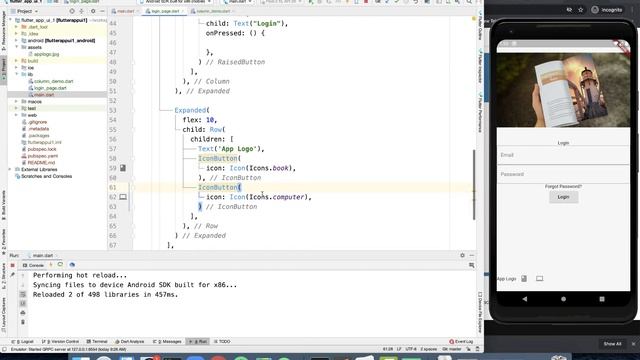The height and width of the screenshot is (360, 640).
Task: Trigger the Flutter hot reload lightning icon
Action: 51,265
